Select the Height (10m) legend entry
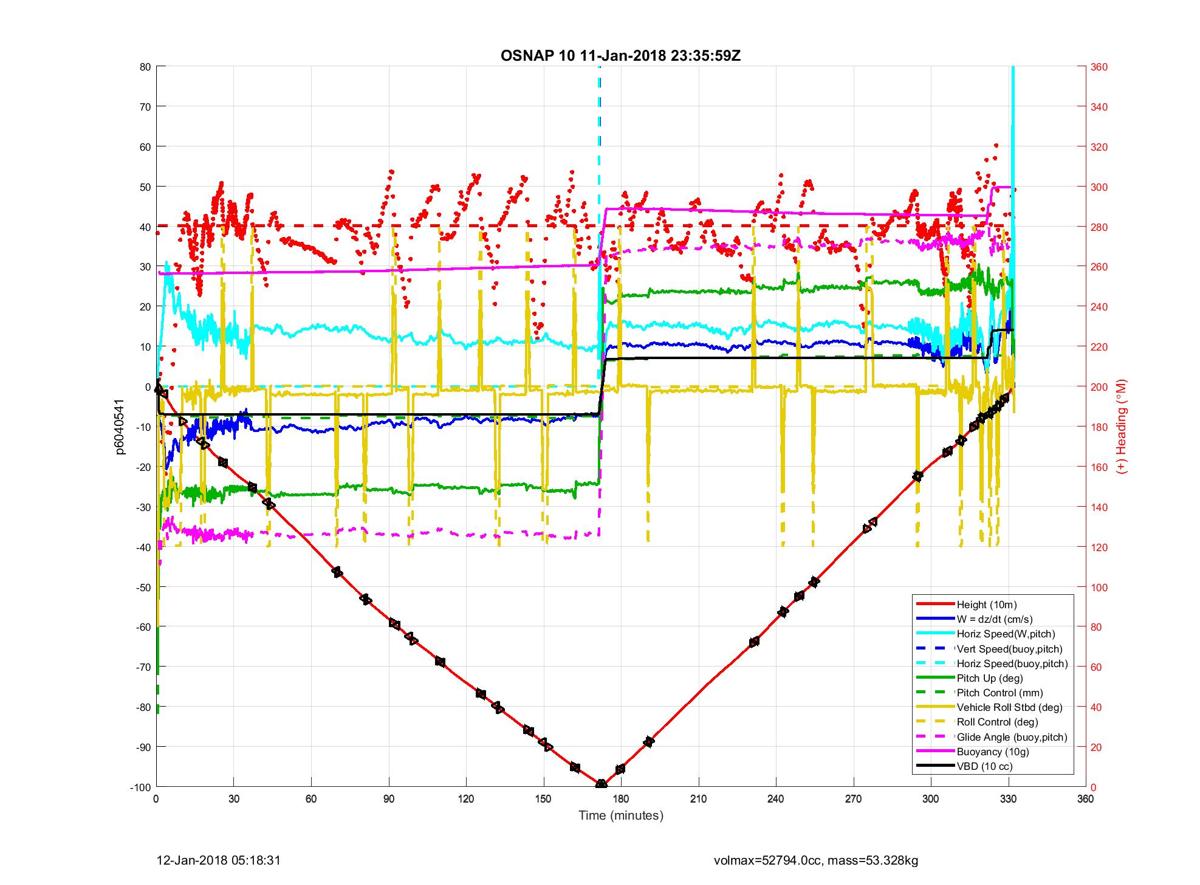 tap(987, 605)
